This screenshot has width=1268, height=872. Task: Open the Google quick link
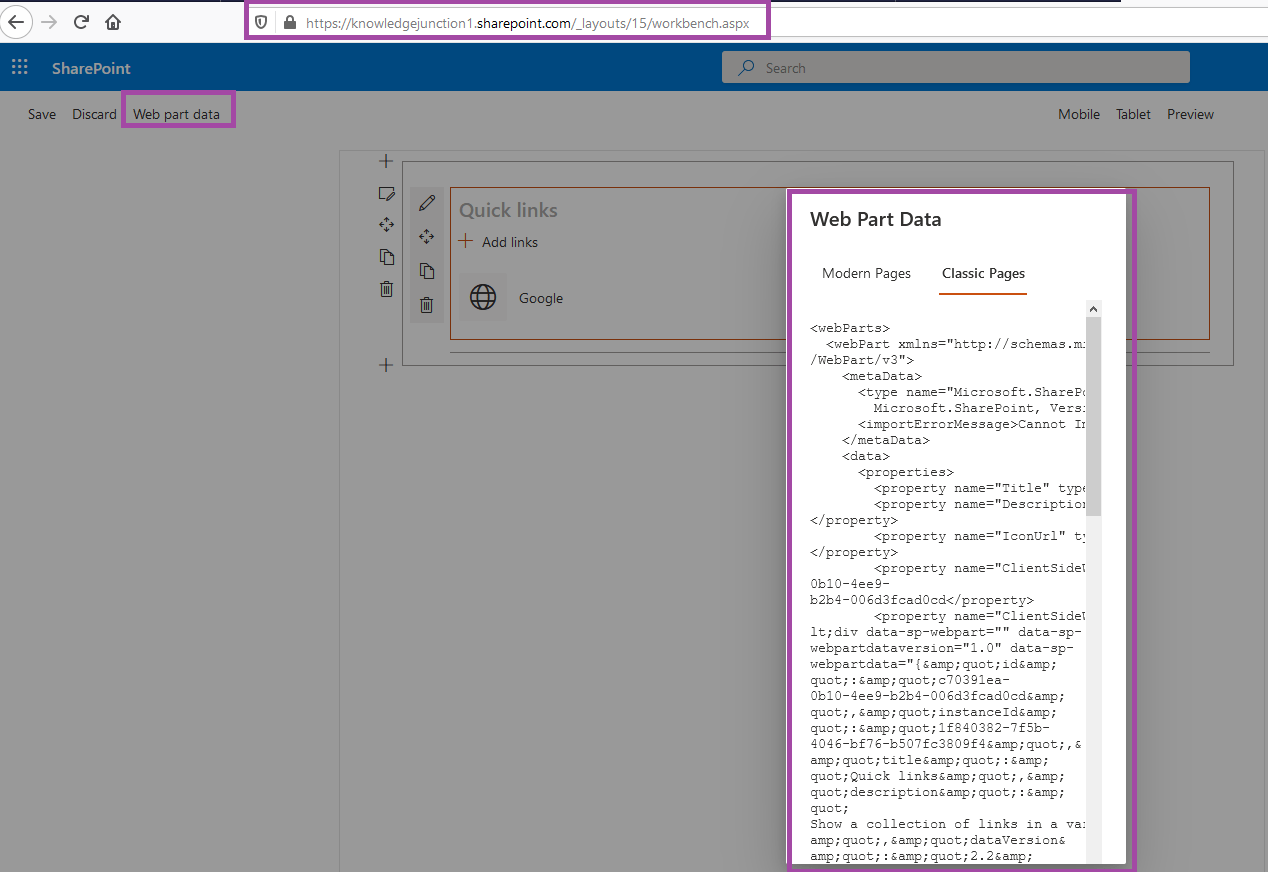[541, 298]
